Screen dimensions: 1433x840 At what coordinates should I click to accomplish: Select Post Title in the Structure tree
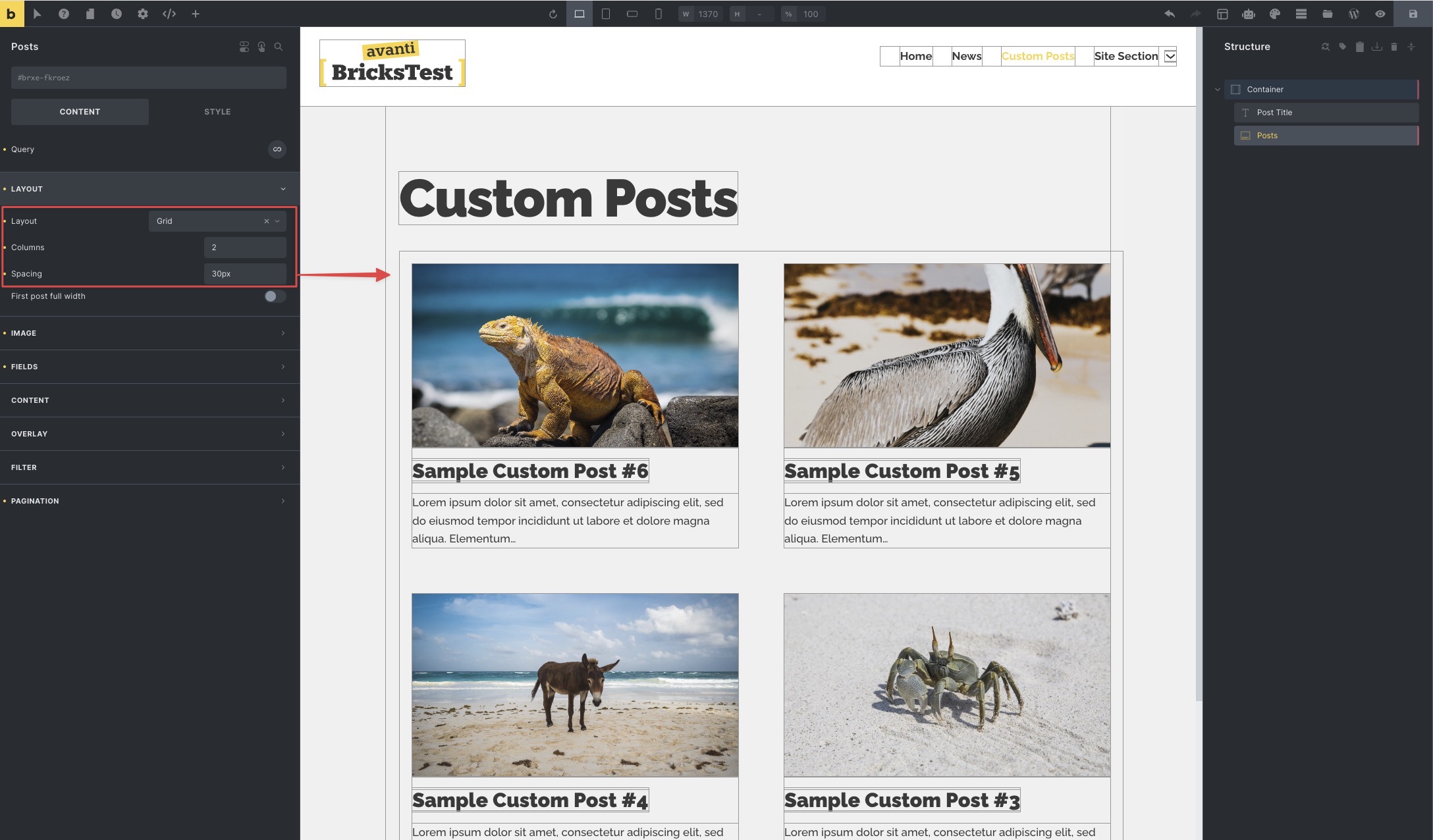pos(1326,113)
